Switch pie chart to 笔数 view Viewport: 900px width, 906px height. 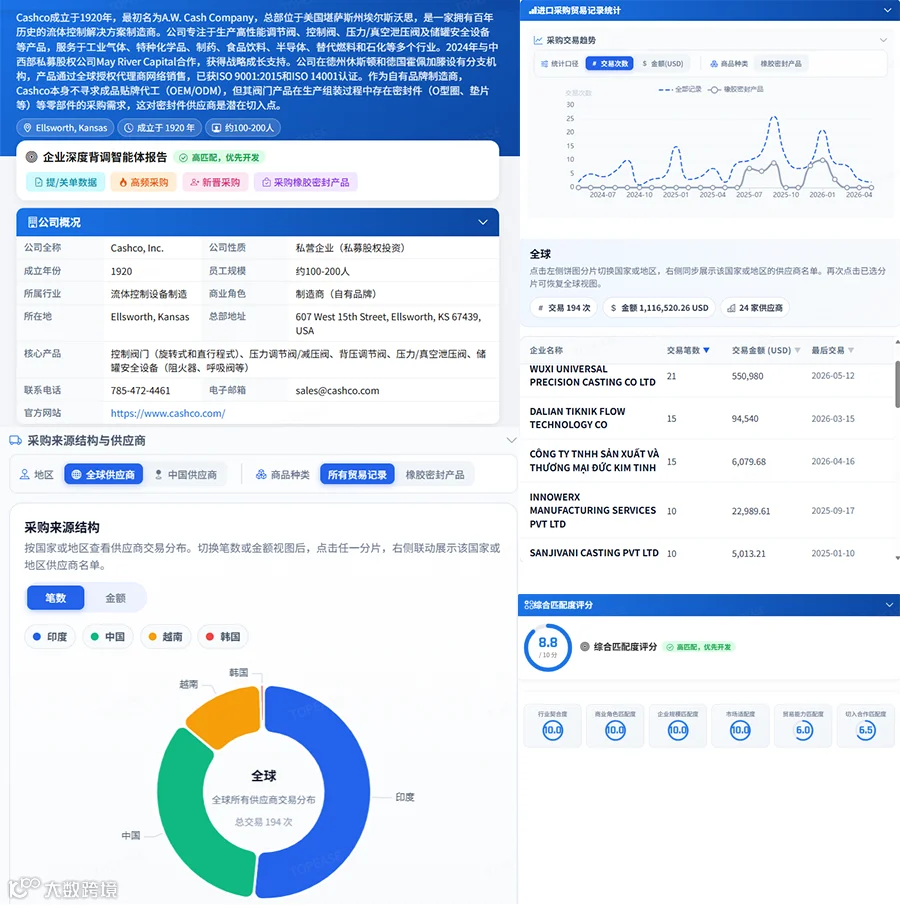[x=55, y=598]
